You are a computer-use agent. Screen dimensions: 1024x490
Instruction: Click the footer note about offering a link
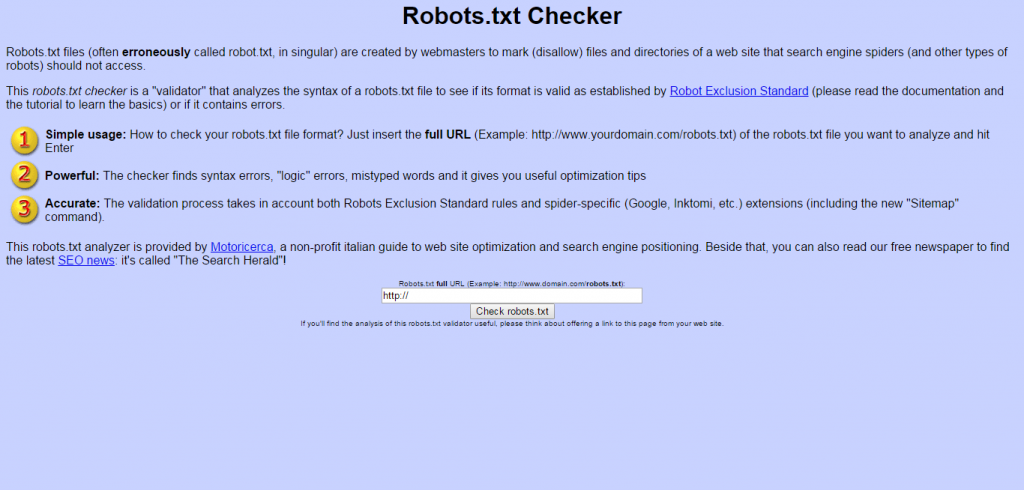[511, 324]
